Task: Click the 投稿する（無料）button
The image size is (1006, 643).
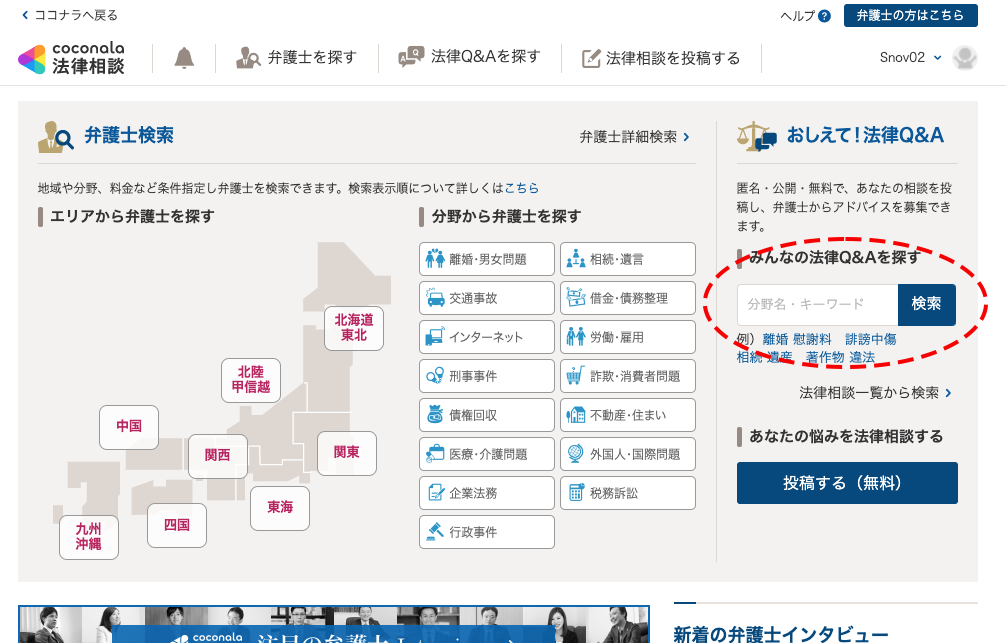Action: tap(847, 483)
